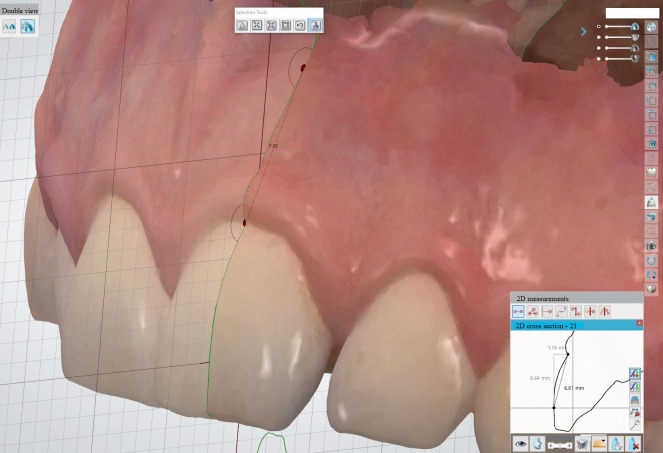Click the 6.07 mm measurement label
Viewport: 663px width, 453px height.
coord(574,388)
